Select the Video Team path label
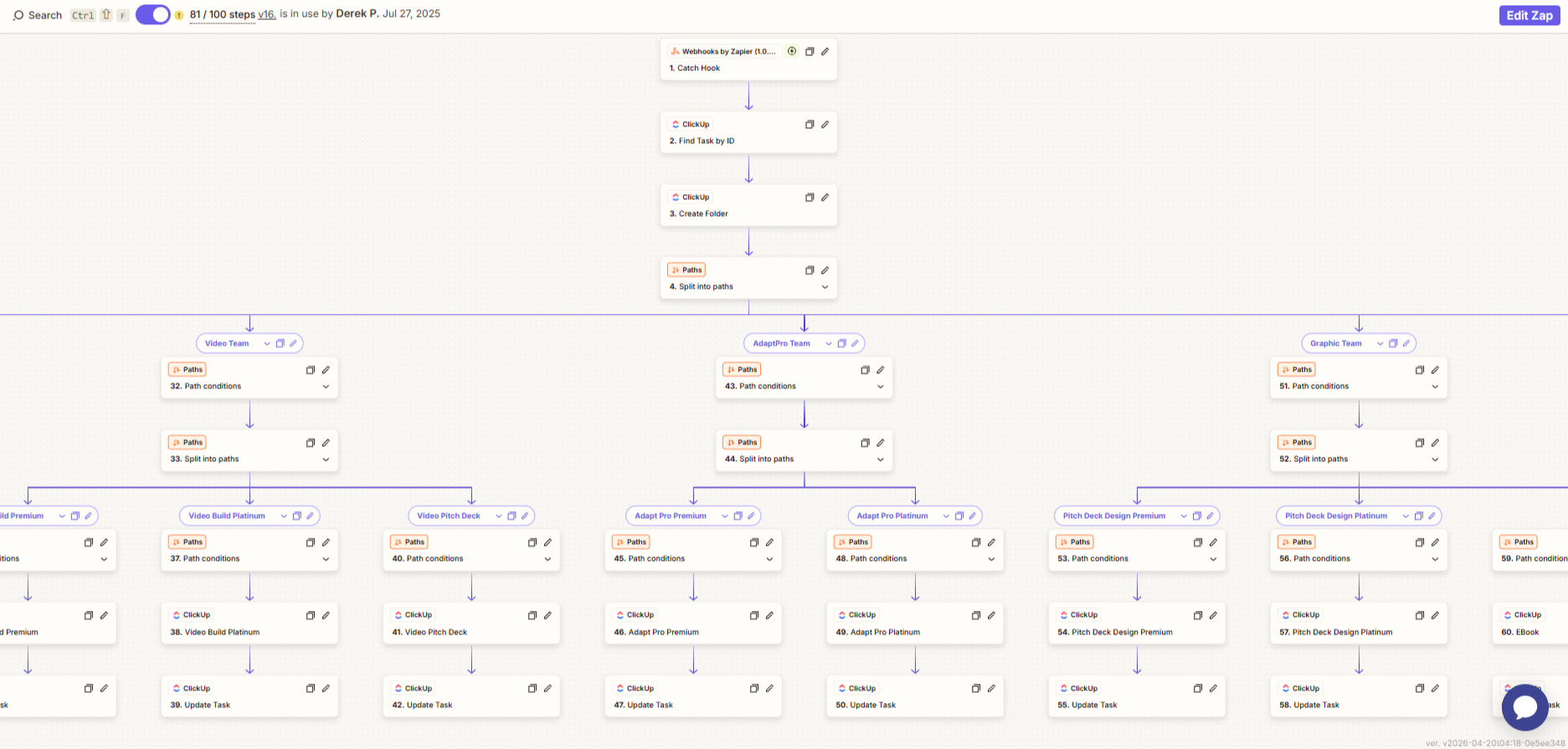This screenshot has height=749, width=1568. point(227,343)
